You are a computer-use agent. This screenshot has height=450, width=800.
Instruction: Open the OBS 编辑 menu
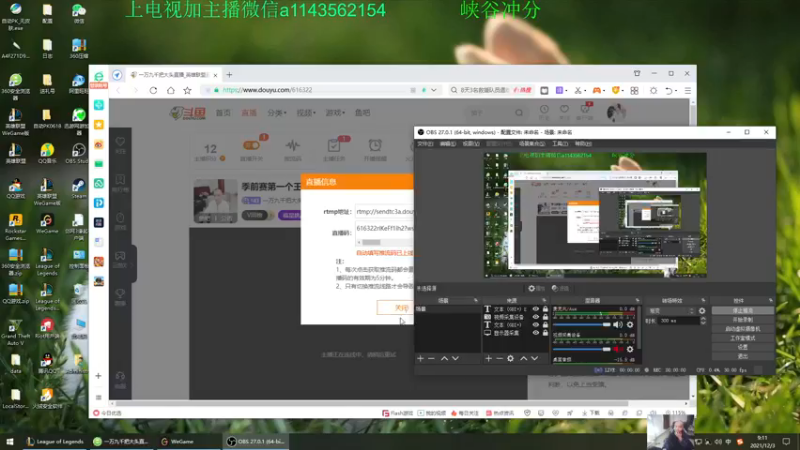[447, 144]
